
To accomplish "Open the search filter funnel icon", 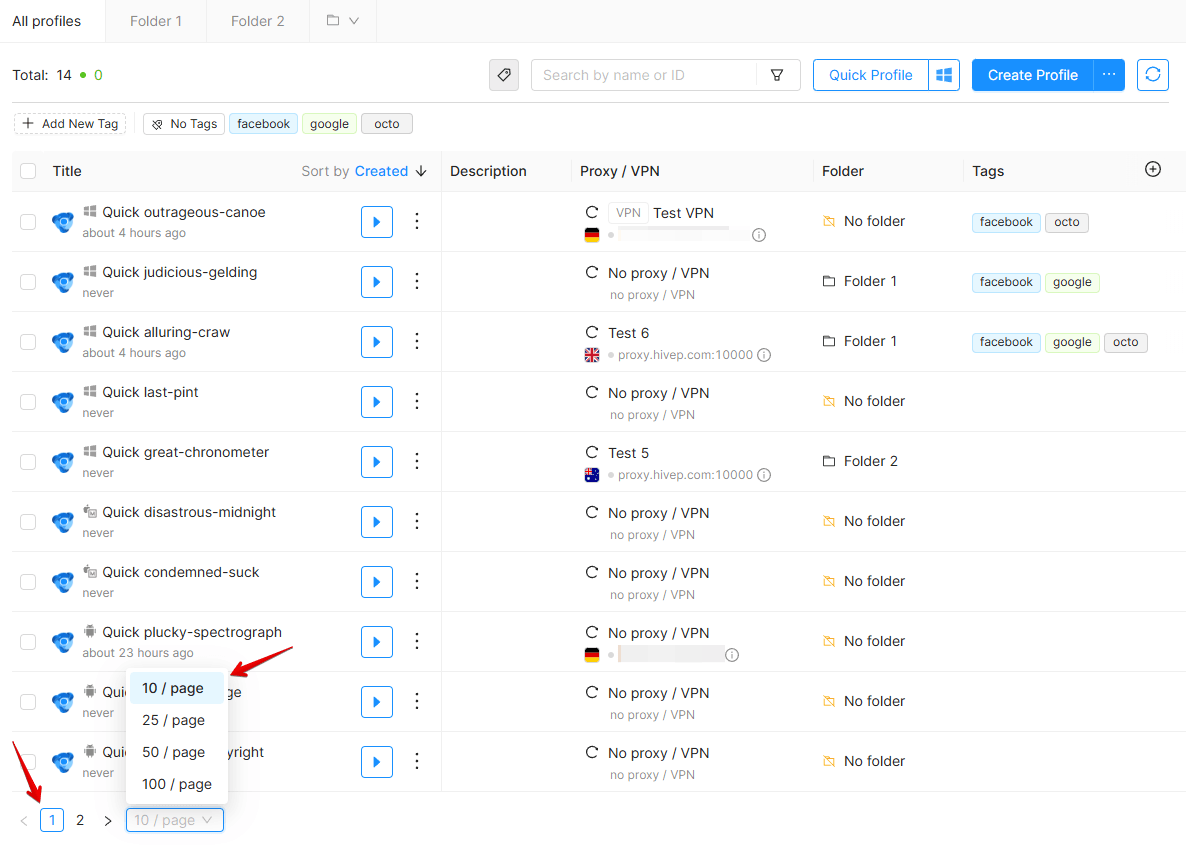I will tap(777, 75).
